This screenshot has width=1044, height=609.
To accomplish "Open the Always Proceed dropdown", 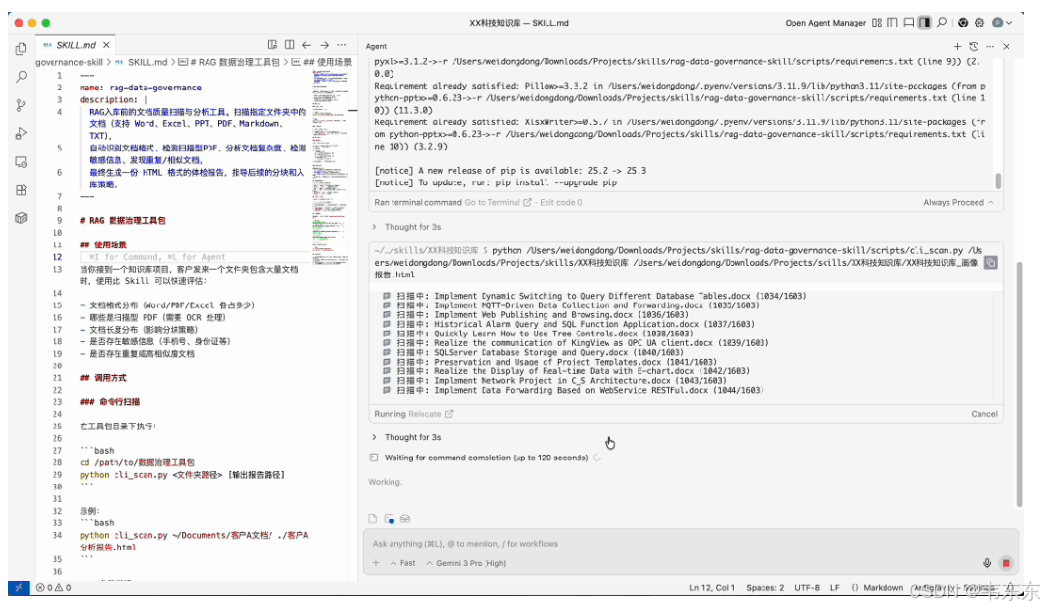I will pos(958,202).
